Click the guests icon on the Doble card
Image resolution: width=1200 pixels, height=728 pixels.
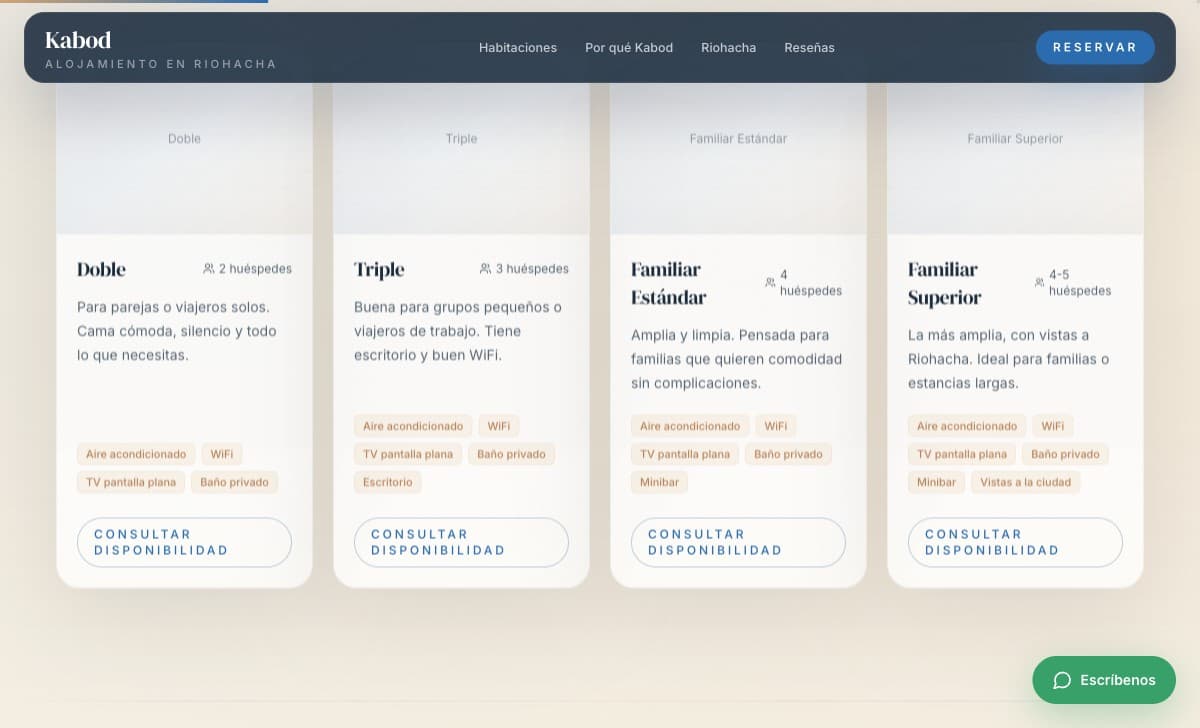click(x=208, y=268)
